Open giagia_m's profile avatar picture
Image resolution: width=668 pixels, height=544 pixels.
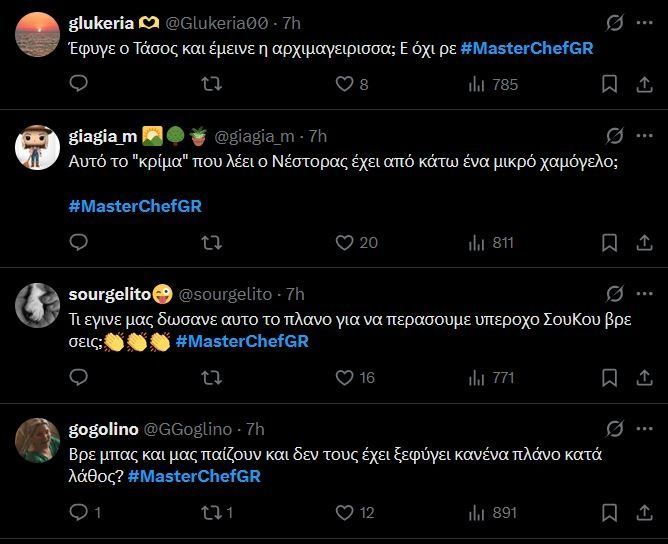coord(38,145)
